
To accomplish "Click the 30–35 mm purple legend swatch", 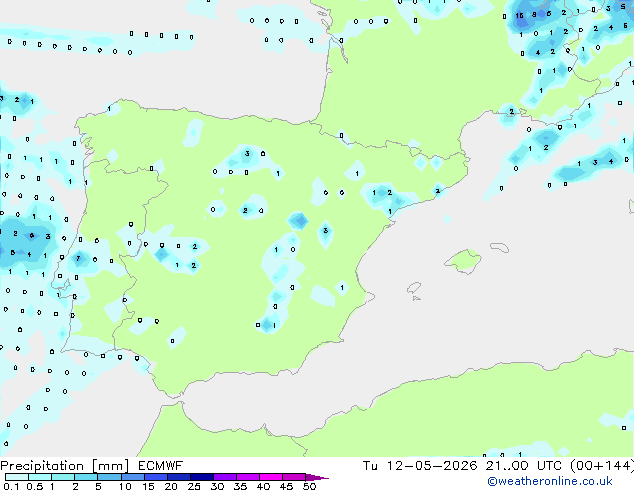I will pos(225,477).
